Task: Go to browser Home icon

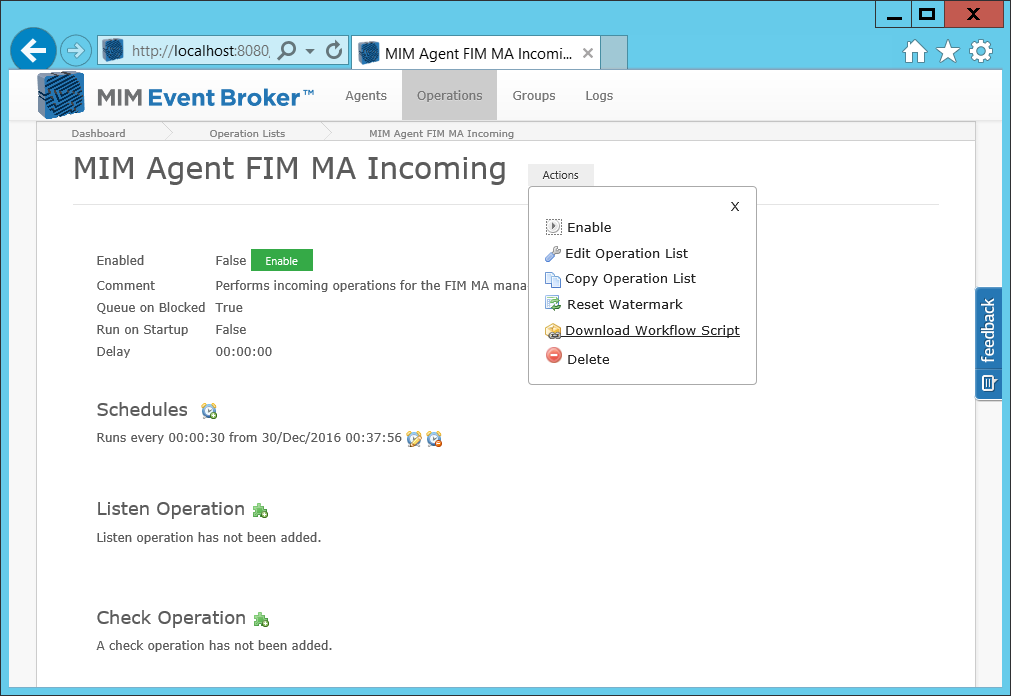Action: 914,52
